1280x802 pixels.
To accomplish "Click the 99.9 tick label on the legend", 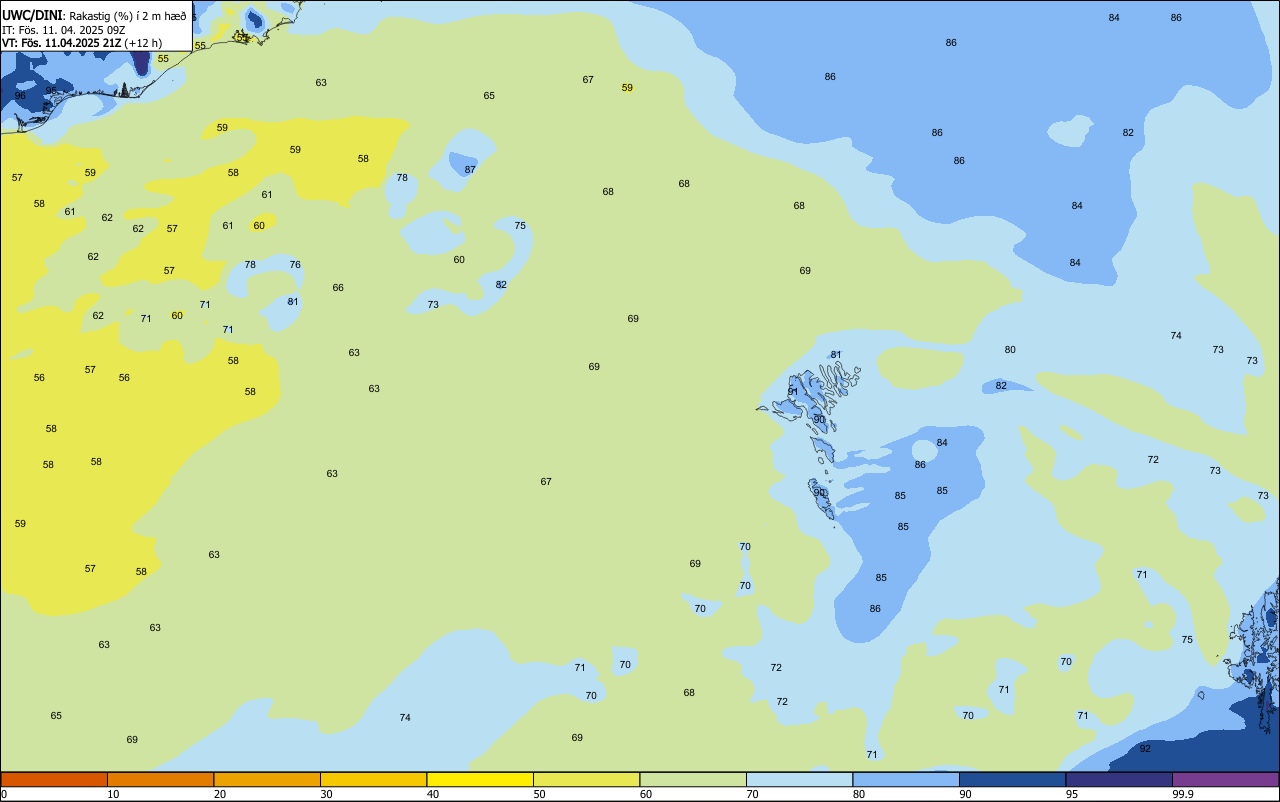I will point(1182,794).
